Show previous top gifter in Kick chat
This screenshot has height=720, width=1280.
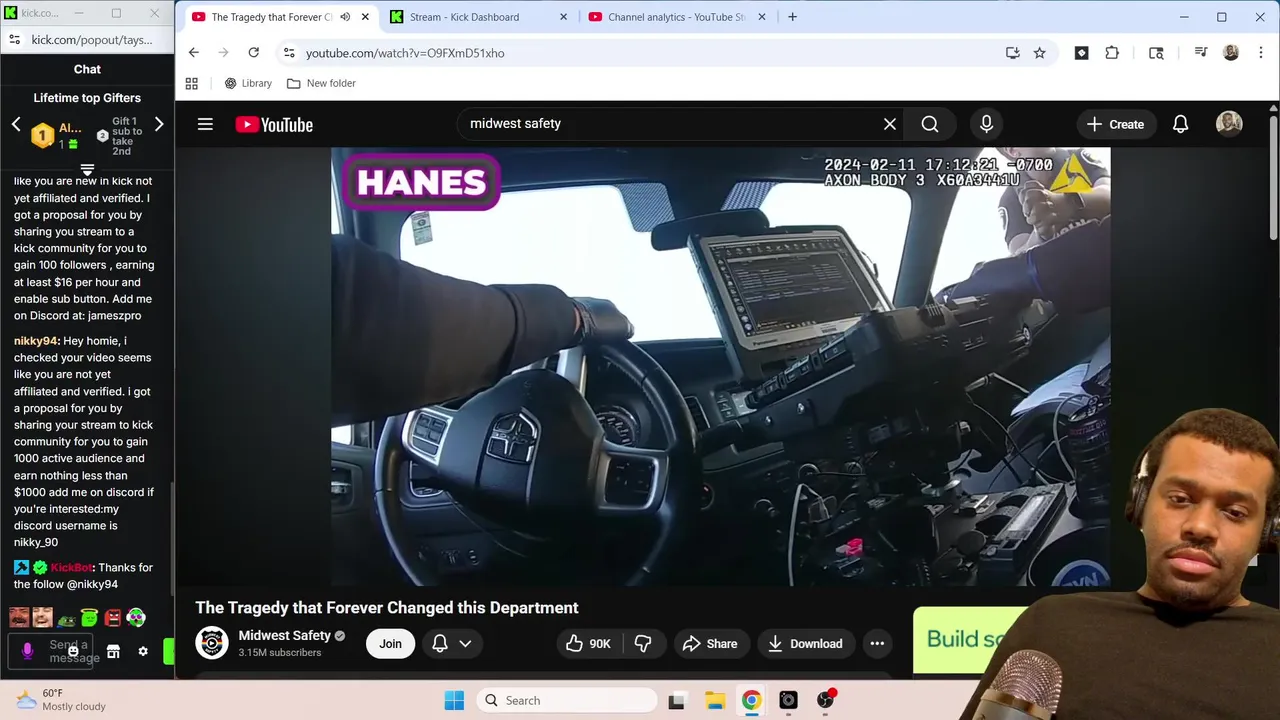pos(16,125)
